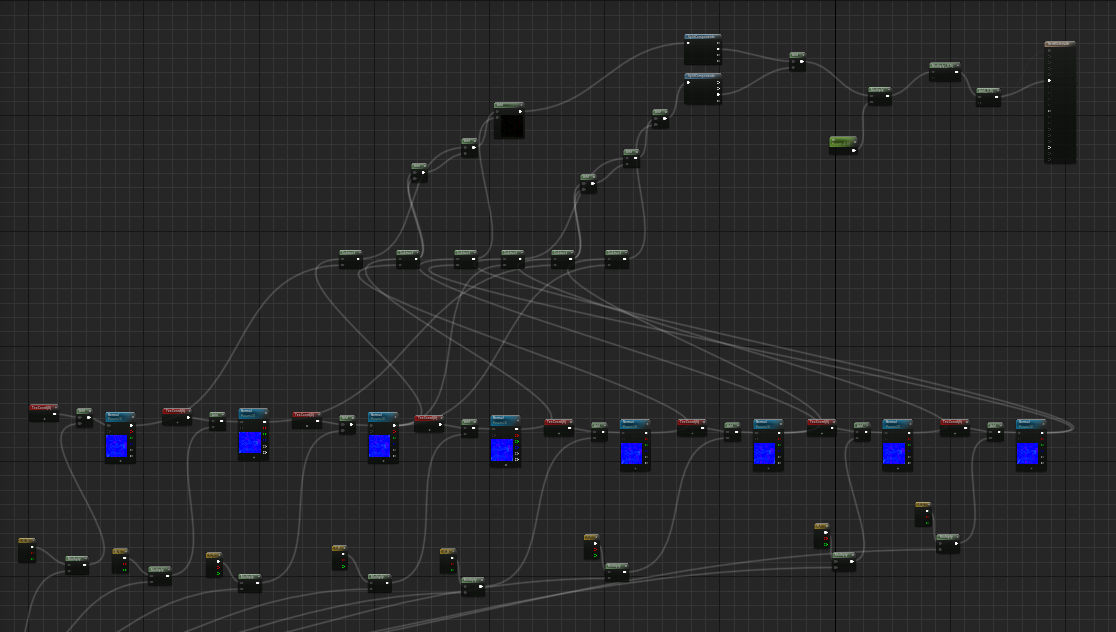This screenshot has height=632, width=1116.
Task: Select the leftmost yellow constant node
Action: 26,549
